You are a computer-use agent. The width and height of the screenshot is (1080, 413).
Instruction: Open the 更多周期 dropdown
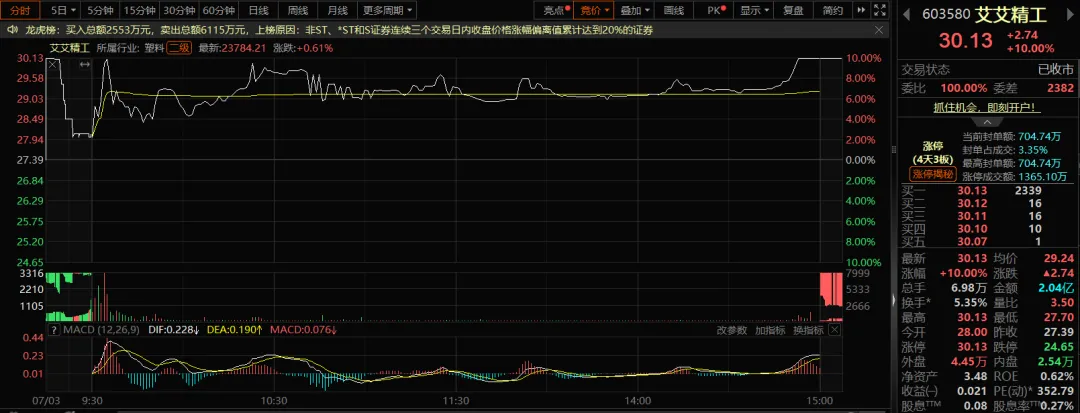click(388, 10)
